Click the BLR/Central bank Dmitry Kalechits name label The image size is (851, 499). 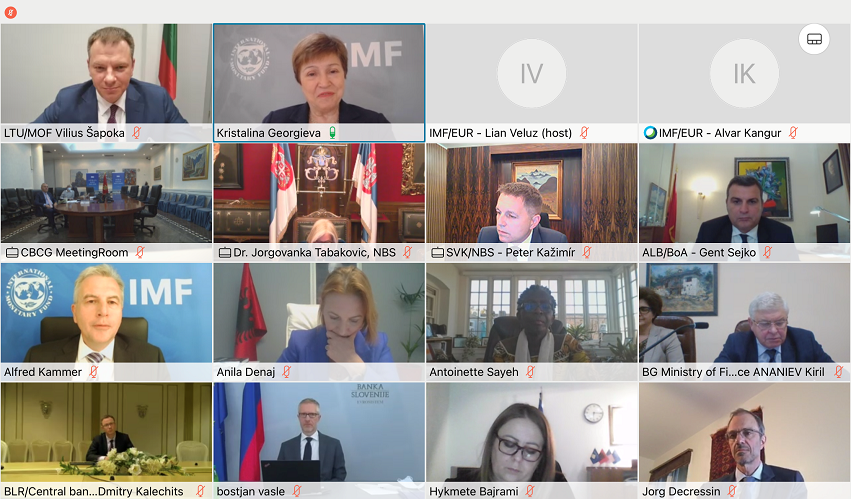click(94, 491)
